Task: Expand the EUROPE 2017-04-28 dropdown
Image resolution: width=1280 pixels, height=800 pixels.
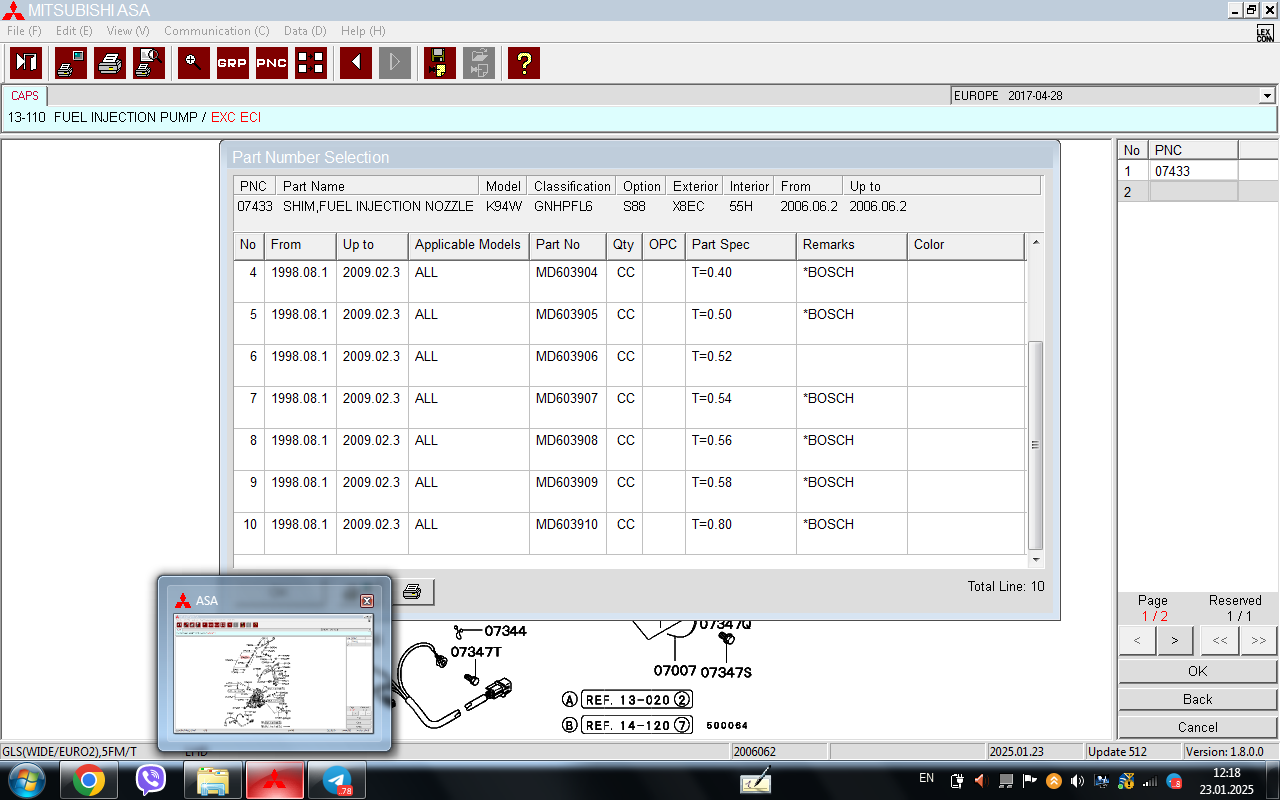Action: (x=1267, y=96)
